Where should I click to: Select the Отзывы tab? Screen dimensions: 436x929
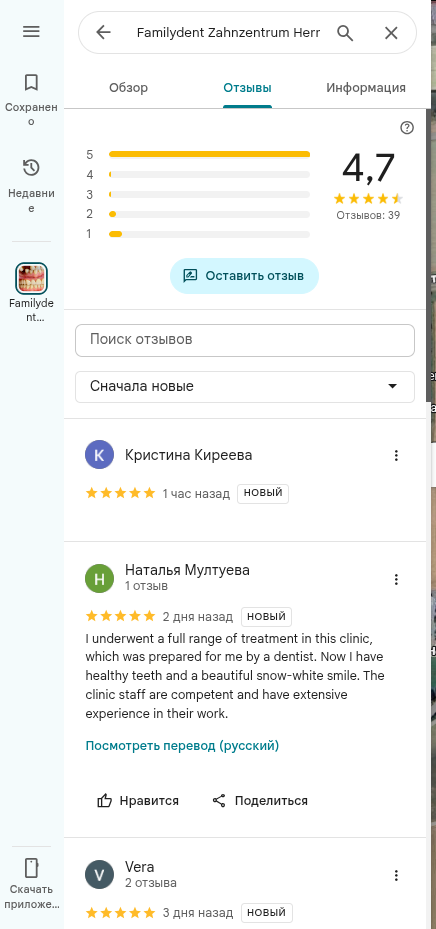coord(247,88)
